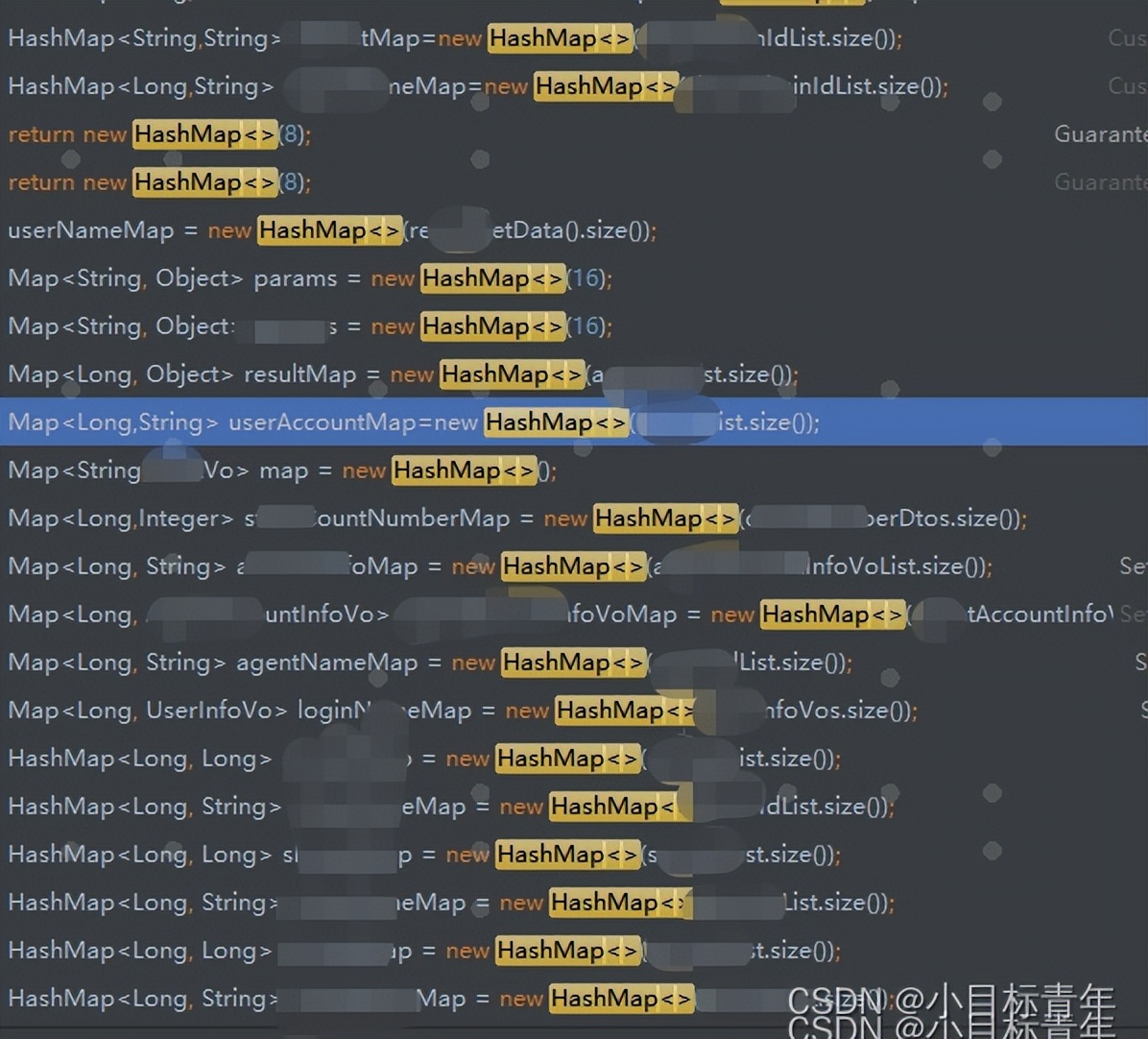Jump to first 'return new HashMap<>(8)' line
Image resolution: width=1148 pixels, height=1039 pixels.
coord(159,134)
